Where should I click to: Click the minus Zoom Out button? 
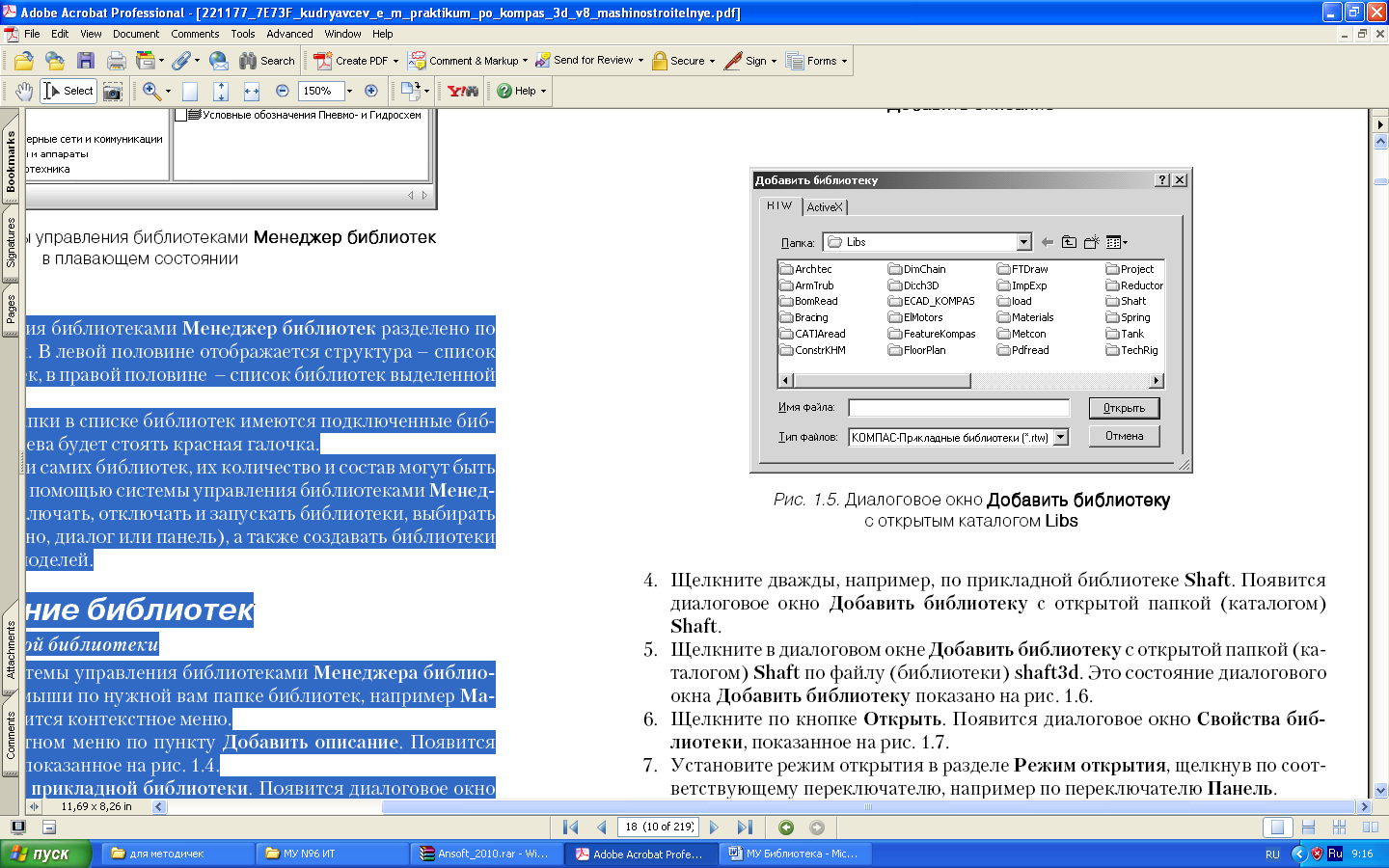(x=283, y=91)
